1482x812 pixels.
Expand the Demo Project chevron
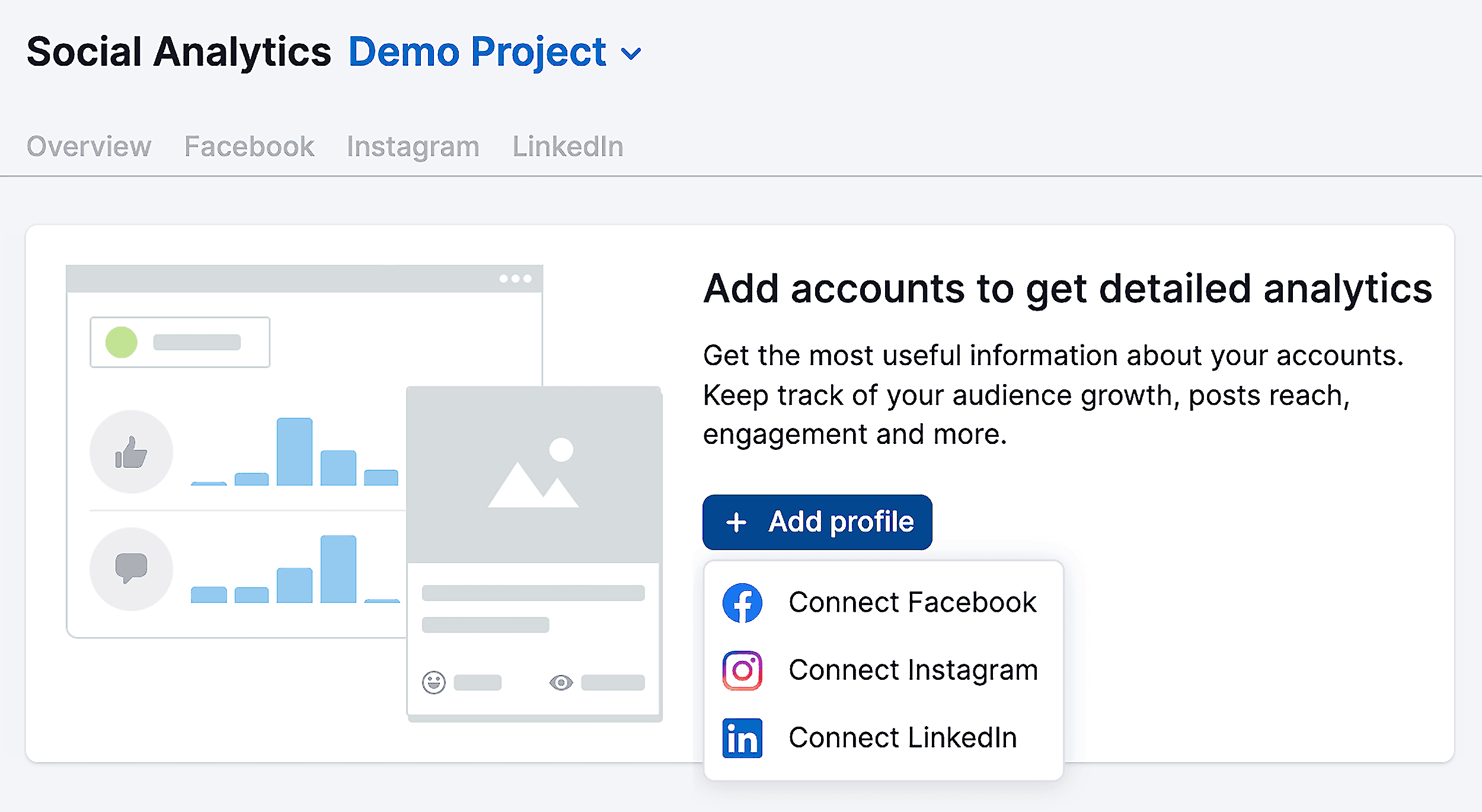pyautogui.click(x=631, y=55)
